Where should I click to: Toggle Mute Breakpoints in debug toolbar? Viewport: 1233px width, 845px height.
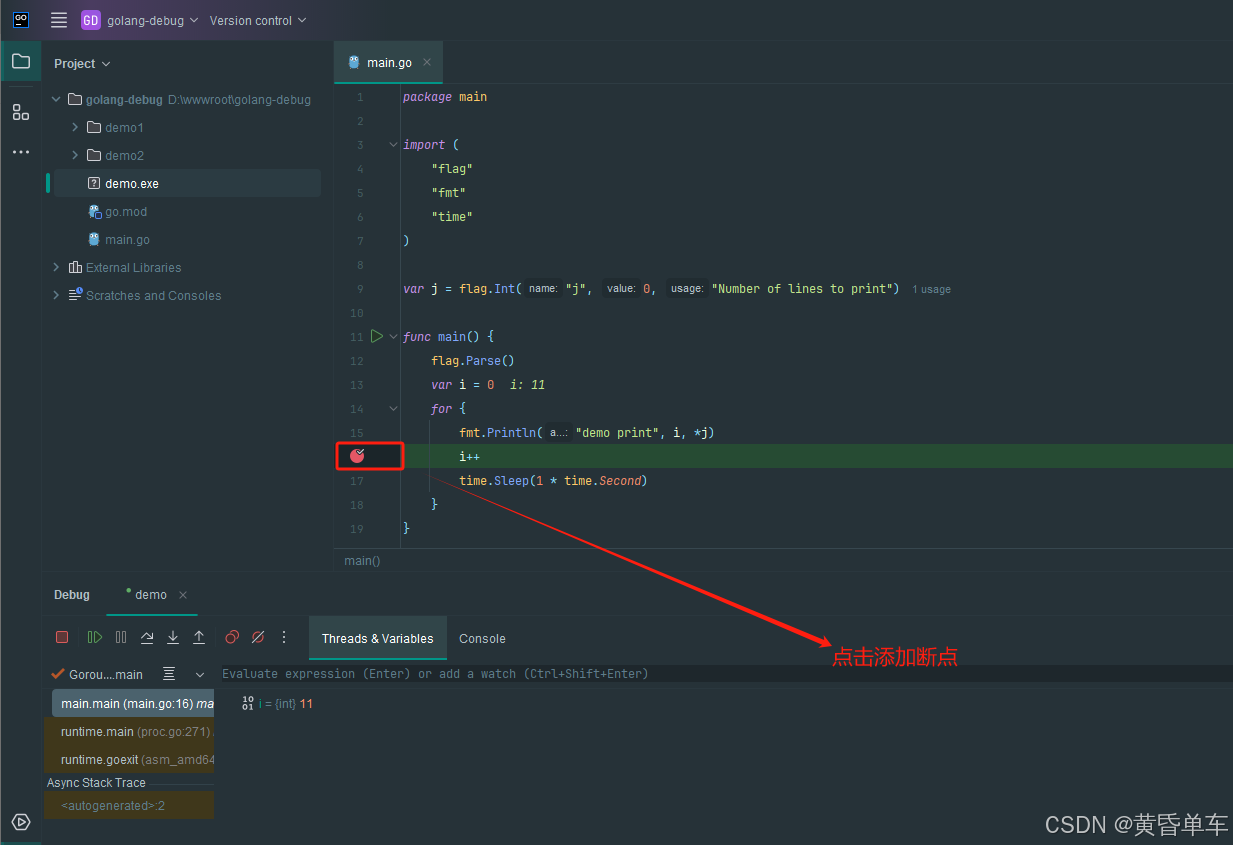[x=258, y=637]
